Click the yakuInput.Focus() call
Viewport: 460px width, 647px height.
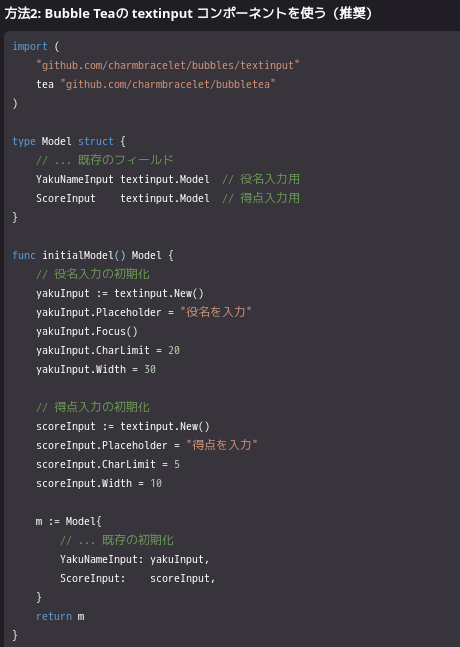[87, 331]
